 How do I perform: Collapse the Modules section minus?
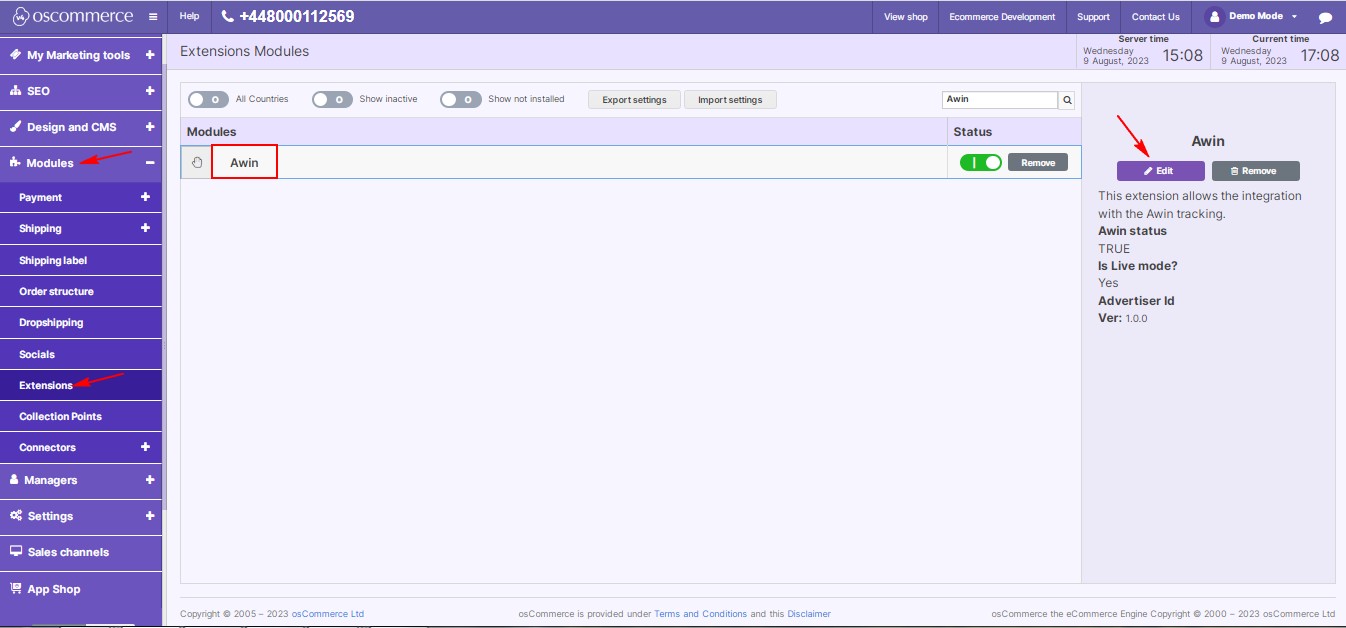(150, 163)
